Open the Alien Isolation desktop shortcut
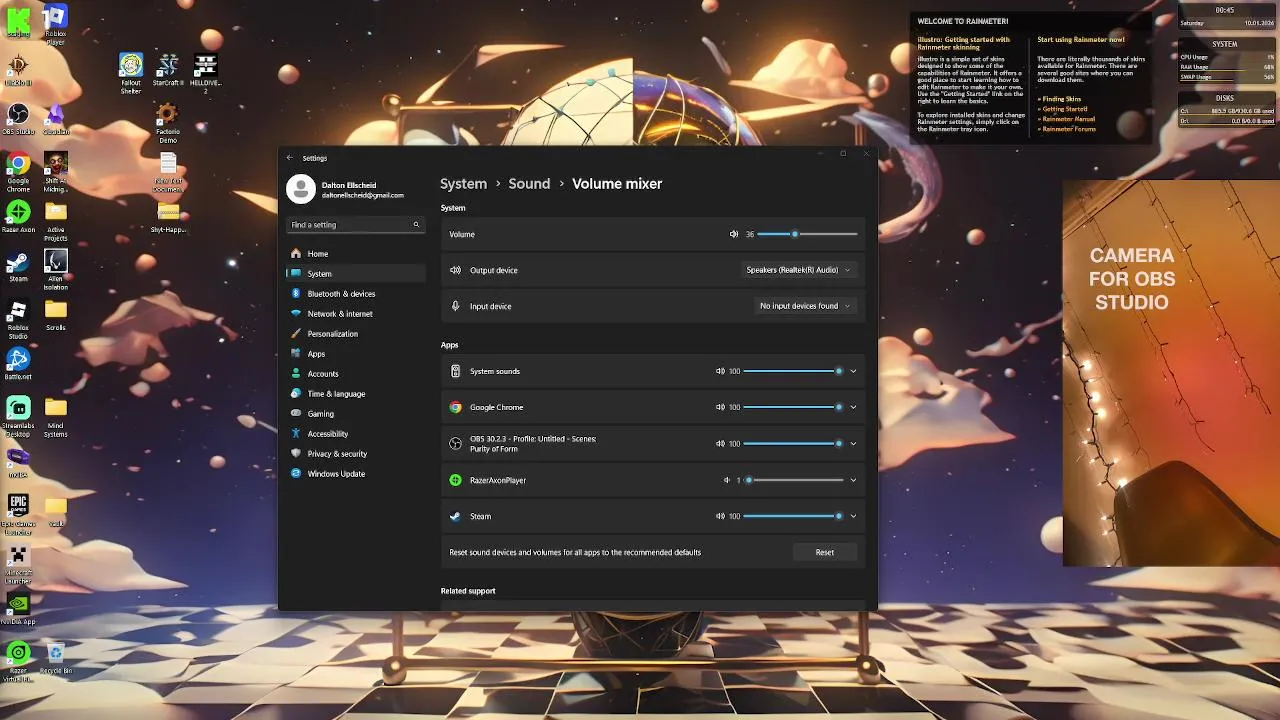Screen dimensions: 1280x720 (x=56, y=267)
